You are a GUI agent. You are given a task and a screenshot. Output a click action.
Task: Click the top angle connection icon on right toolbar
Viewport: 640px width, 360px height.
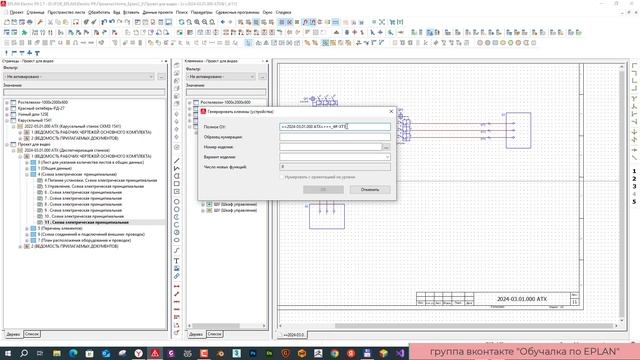coord(634,66)
